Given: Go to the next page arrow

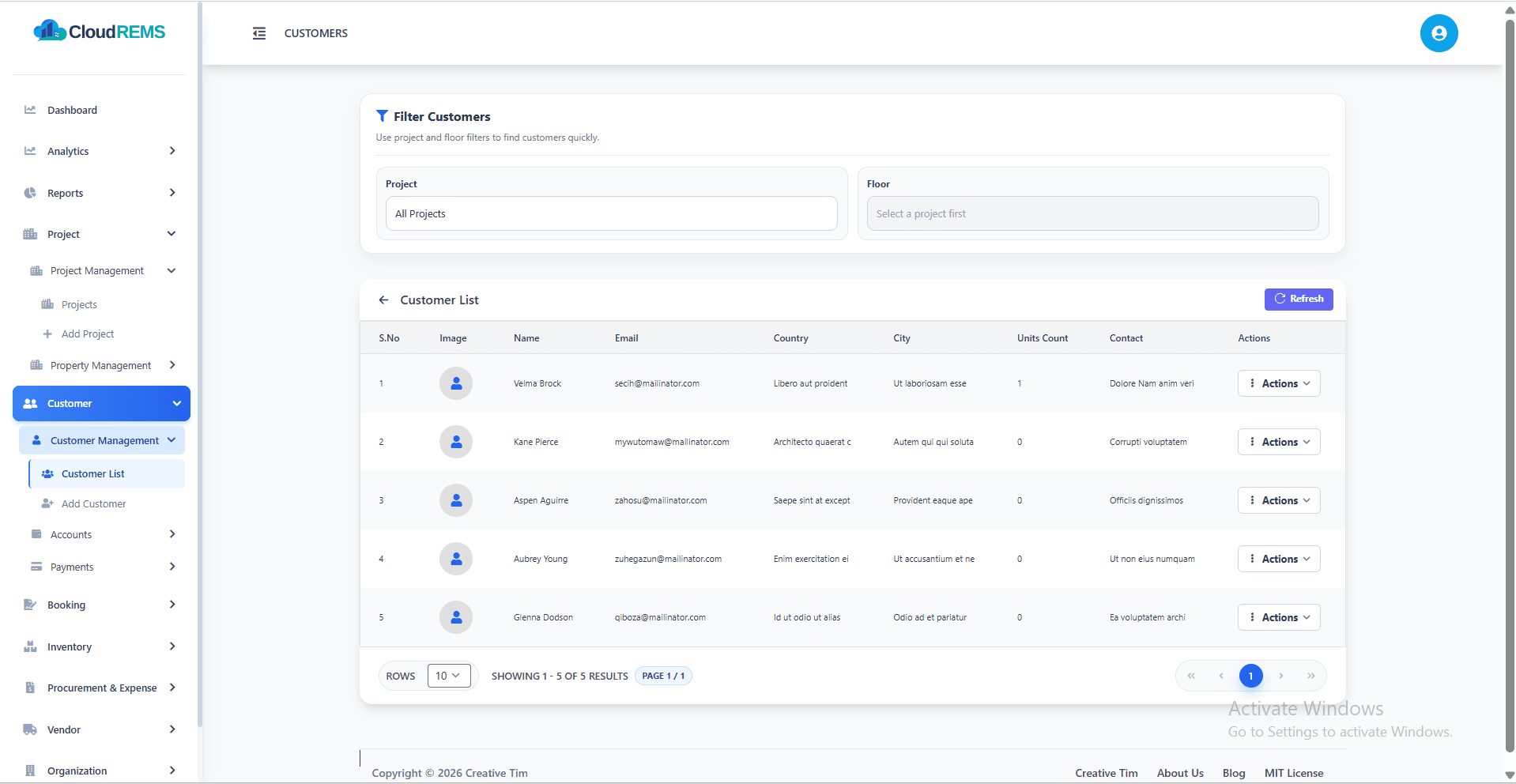Looking at the screenshot, I should [1281, 676].
